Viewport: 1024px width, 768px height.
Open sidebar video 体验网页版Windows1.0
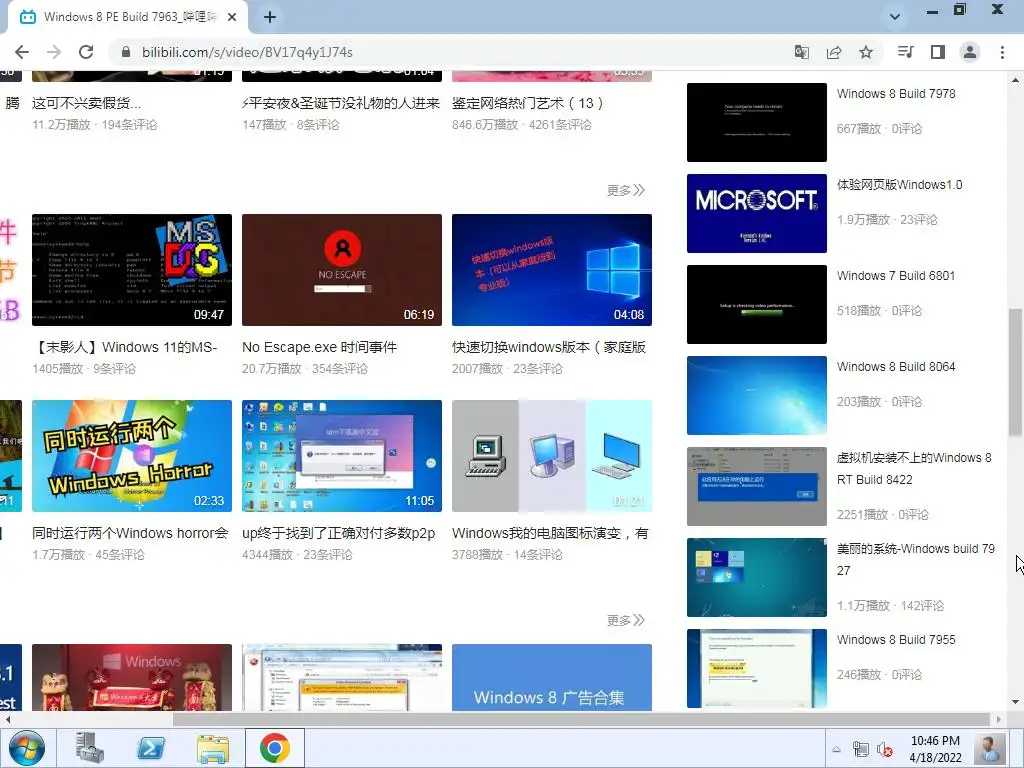click(x=899, y=185)
